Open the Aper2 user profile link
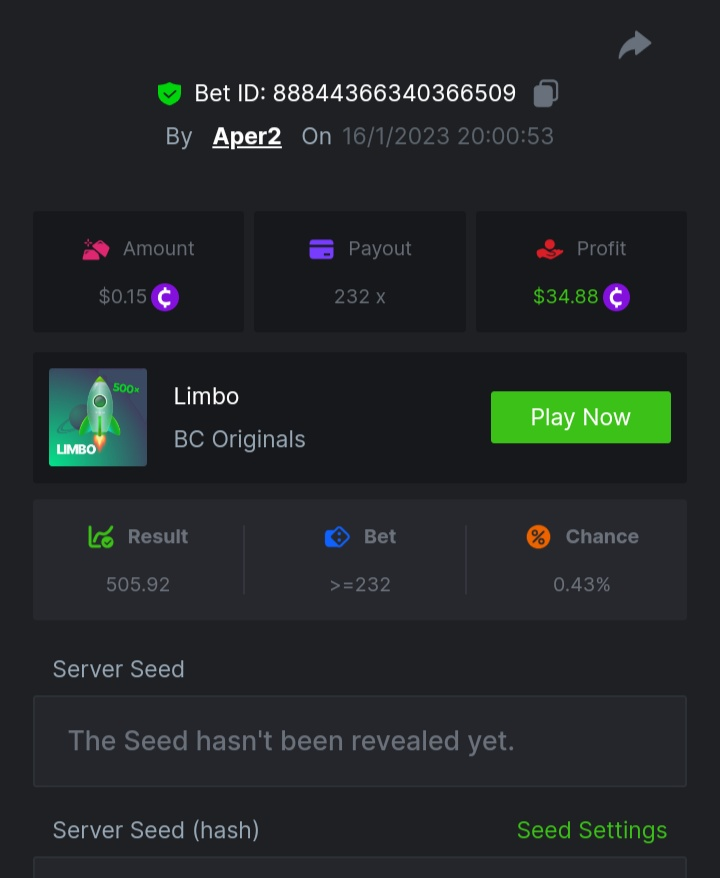The image size is (720, 878). [247, 136]
